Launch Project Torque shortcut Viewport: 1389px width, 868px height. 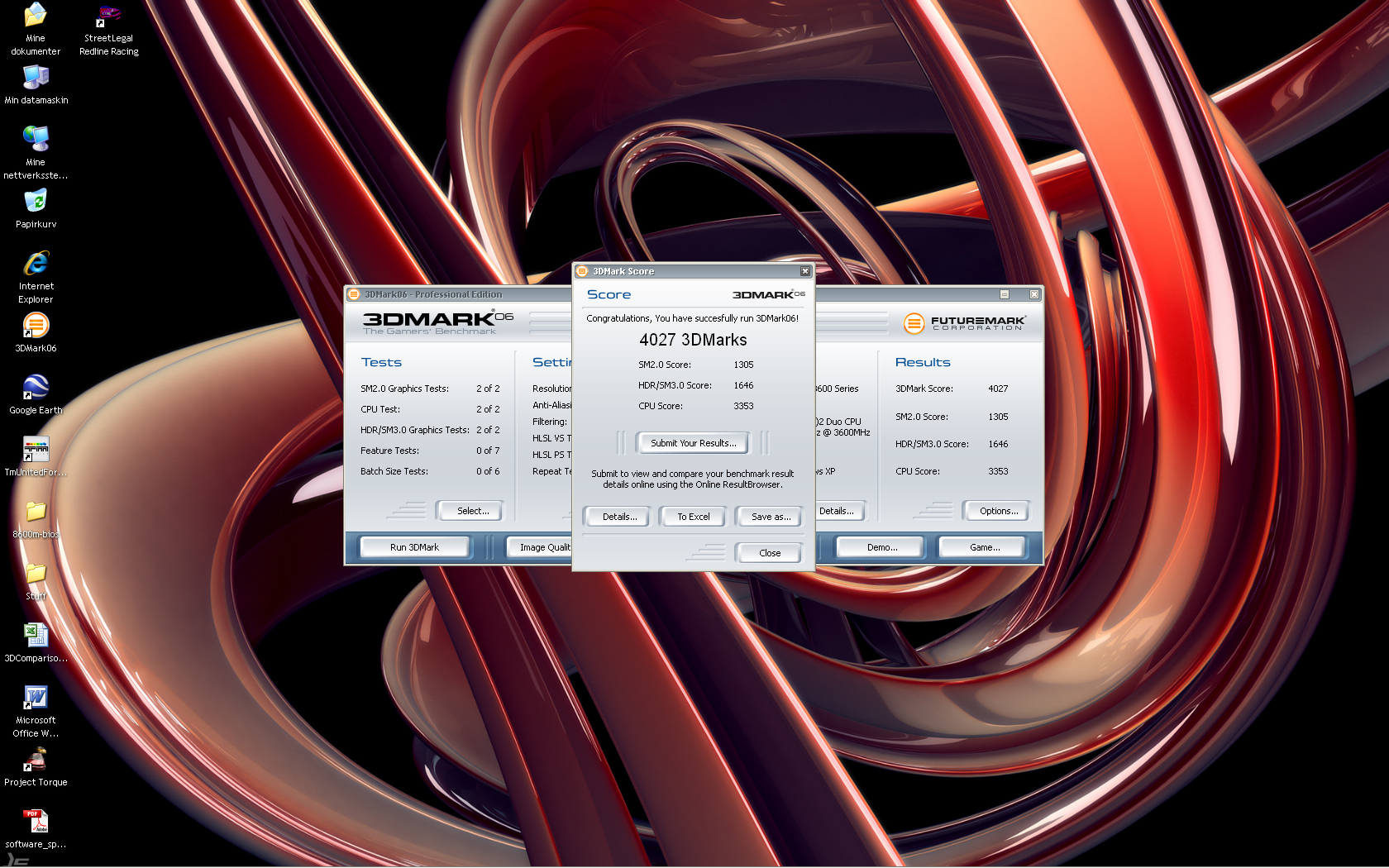point(36,767)
